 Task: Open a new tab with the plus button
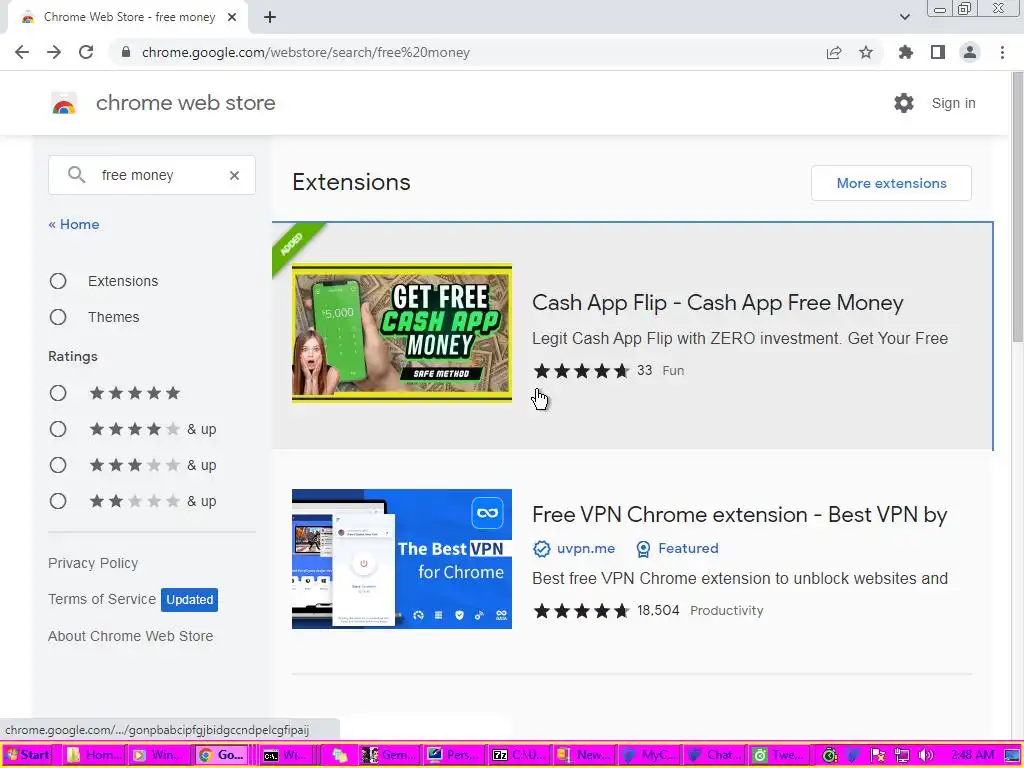(270, 18)
